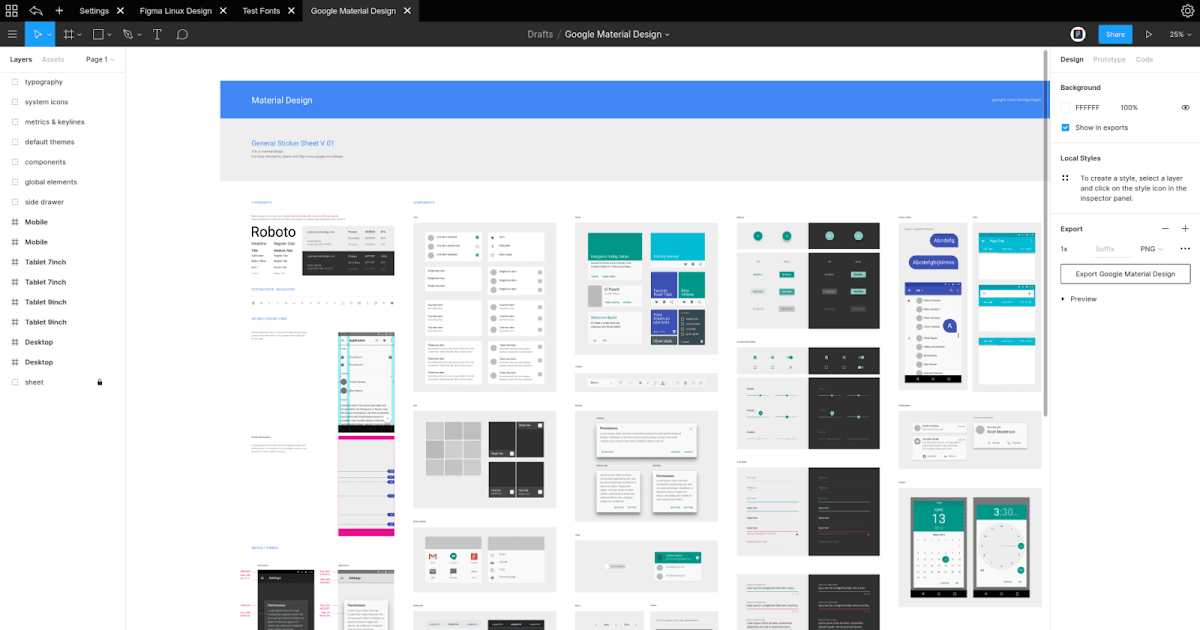The width and height of the screenshot is (1200, 630).
Task: Click the FFFFFF background color swatch
Action: click(1067, 107)
